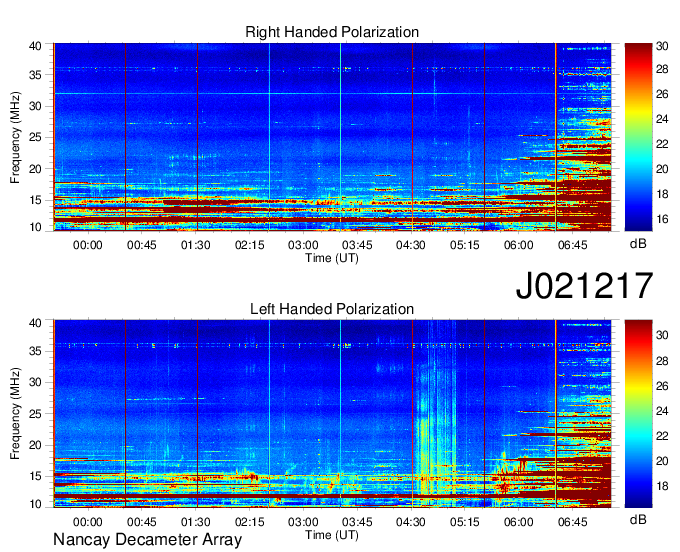Click the "26" value on the right-handed dB color bar
680x552 pixels.
tap(662, 94)
